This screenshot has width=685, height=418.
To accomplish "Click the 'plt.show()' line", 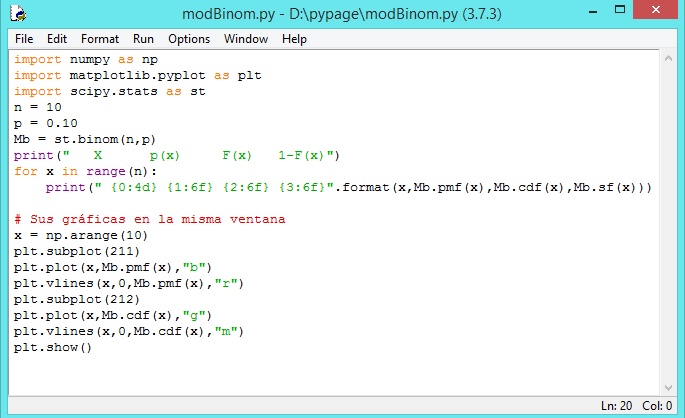I will [x=53, y=348].
